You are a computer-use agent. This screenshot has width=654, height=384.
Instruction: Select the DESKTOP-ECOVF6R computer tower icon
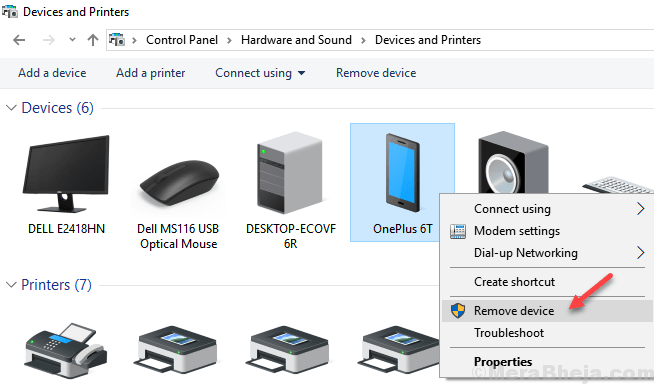(290, 173)
